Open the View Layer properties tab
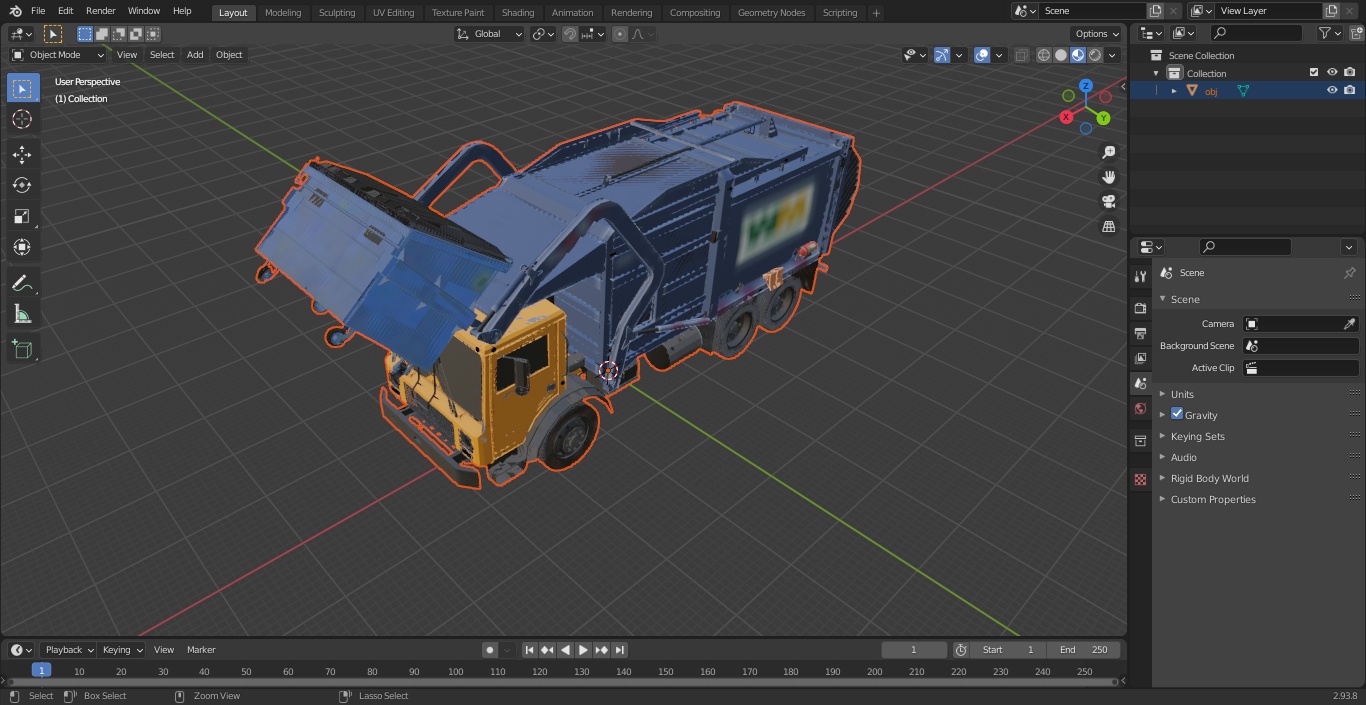1366x705 pixels. [x=1140, y=358]
